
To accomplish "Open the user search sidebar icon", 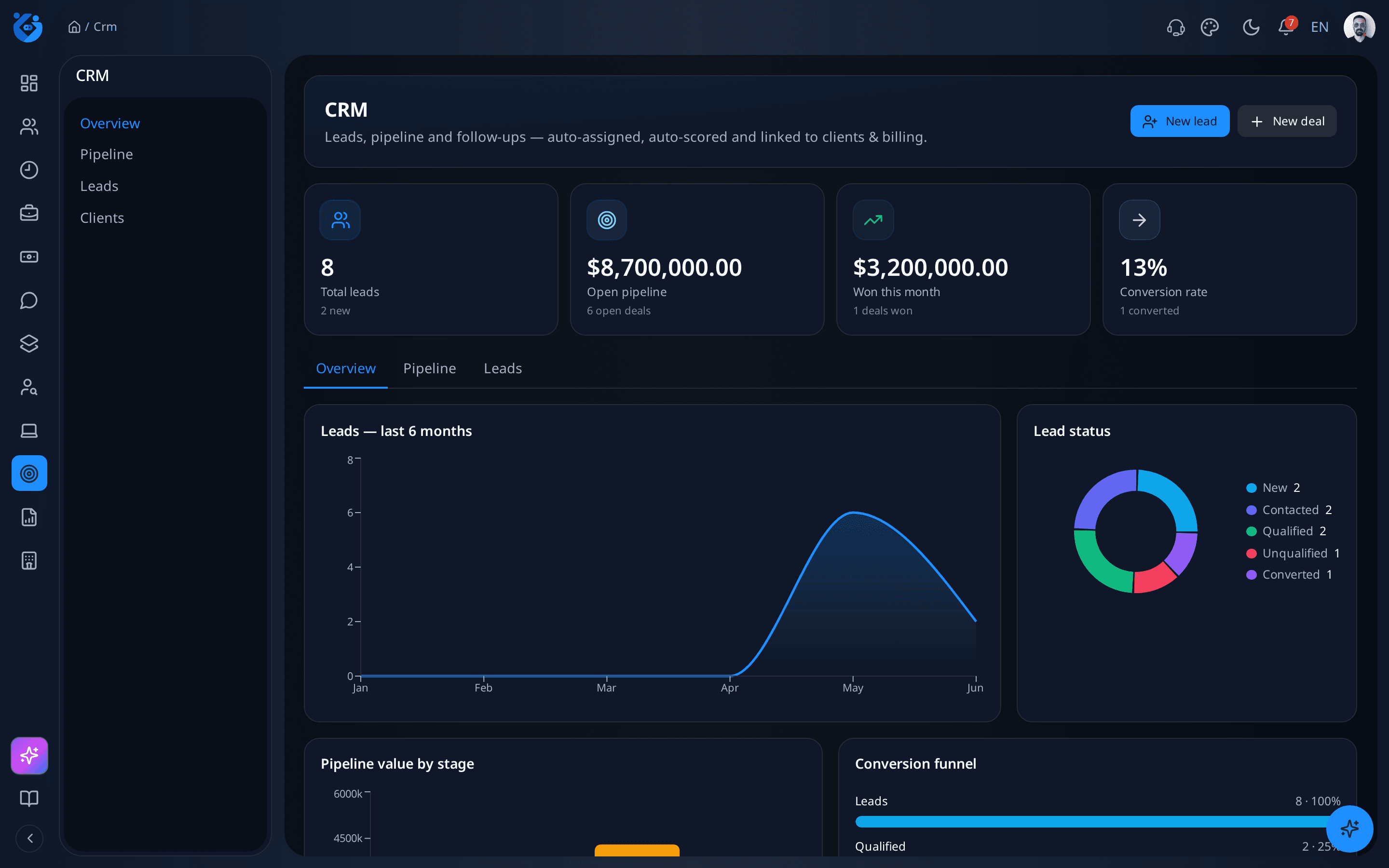I will [29, 387].
